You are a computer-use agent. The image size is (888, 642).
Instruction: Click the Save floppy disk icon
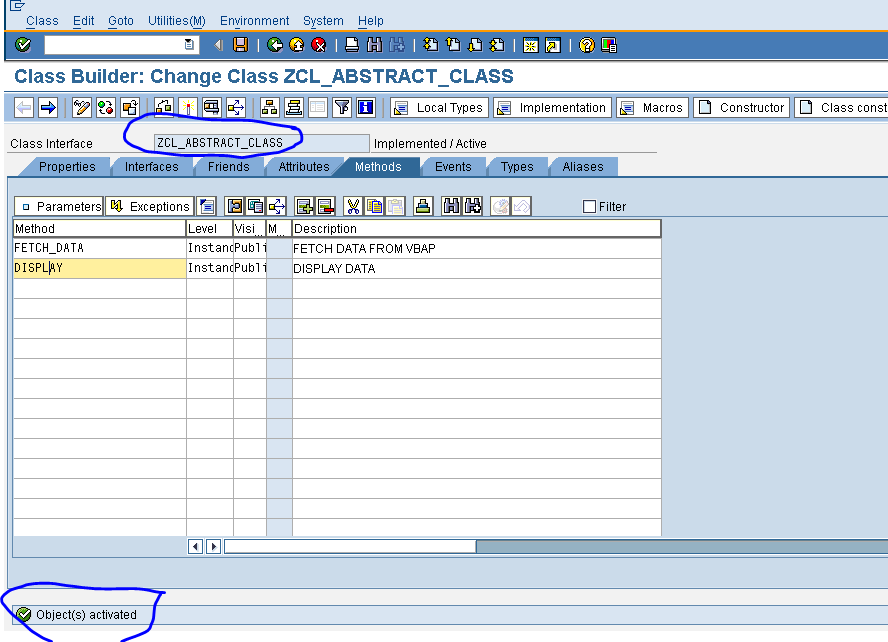pos(241,45)
